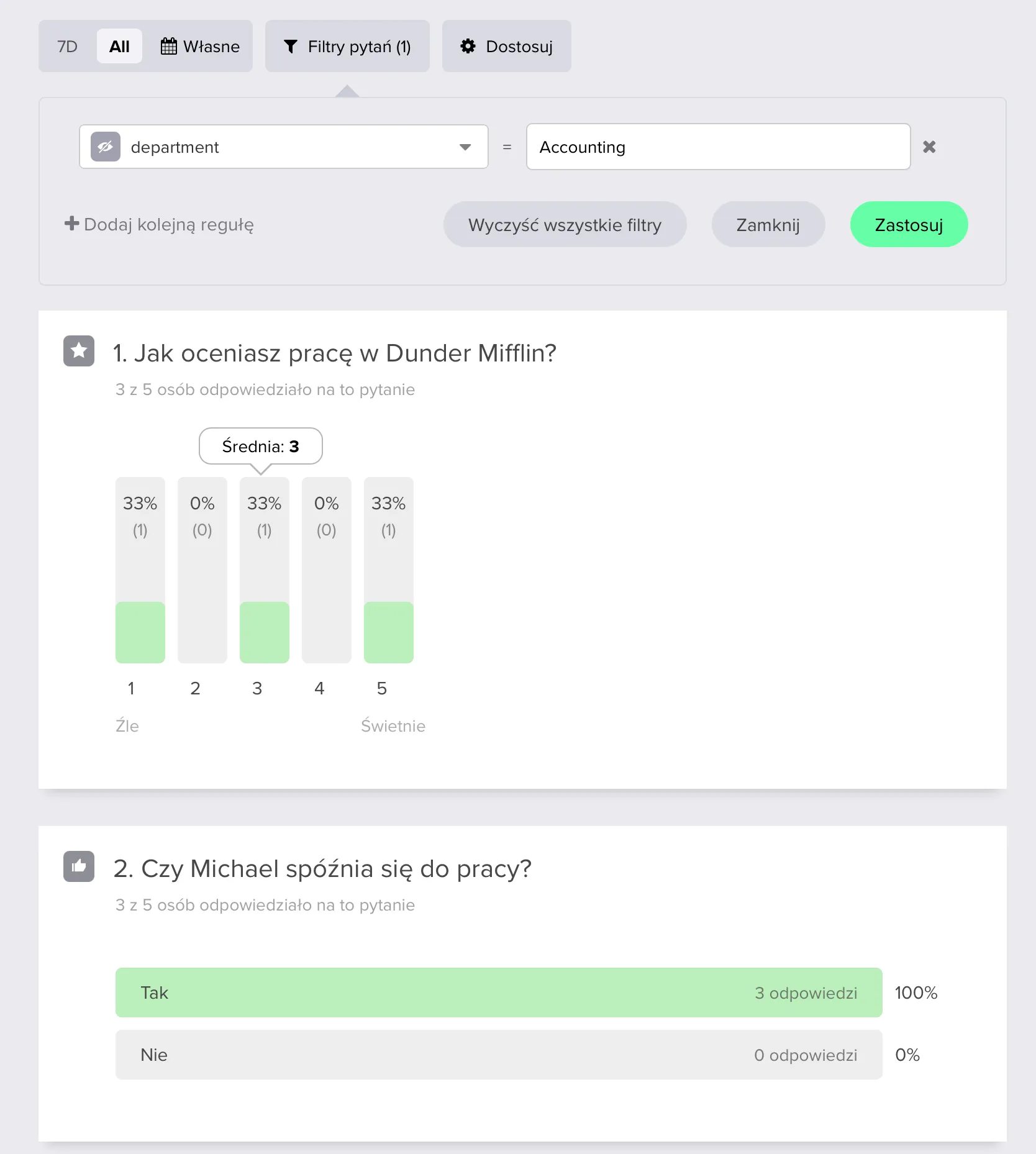Open the department attribute combo box
This screenshot has height=1154, width=1036.
284,147
